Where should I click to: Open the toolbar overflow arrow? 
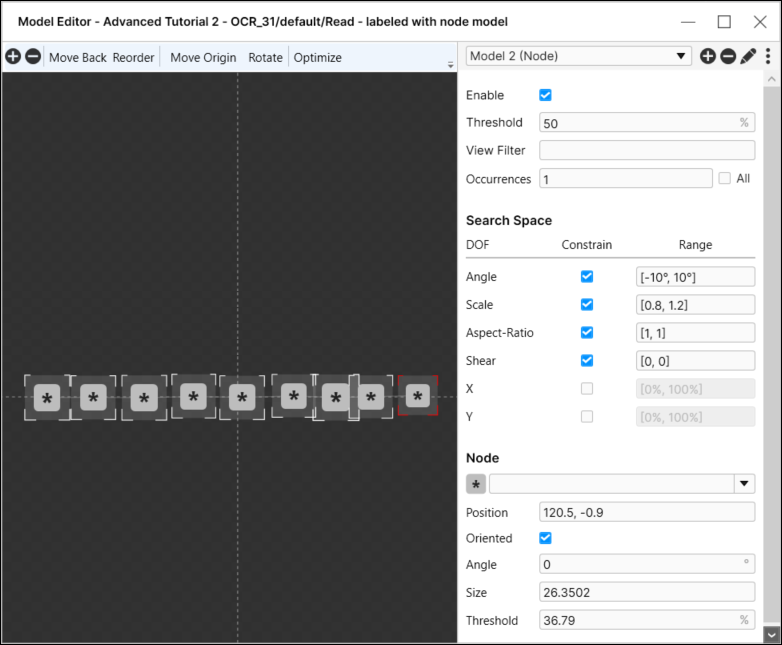pyautogui.click(x=450, y=65)
